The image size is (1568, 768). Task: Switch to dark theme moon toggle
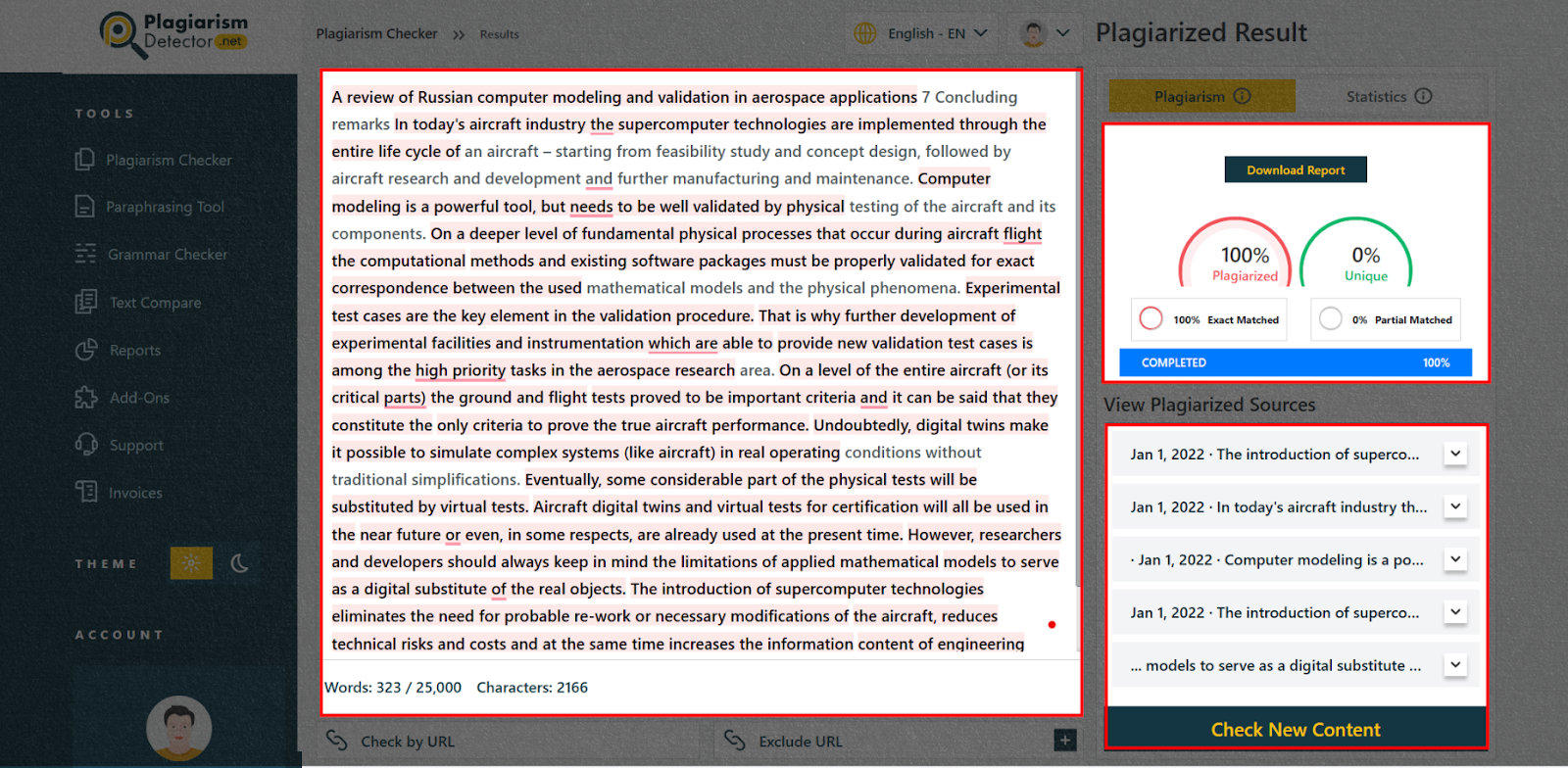point(239,563)
